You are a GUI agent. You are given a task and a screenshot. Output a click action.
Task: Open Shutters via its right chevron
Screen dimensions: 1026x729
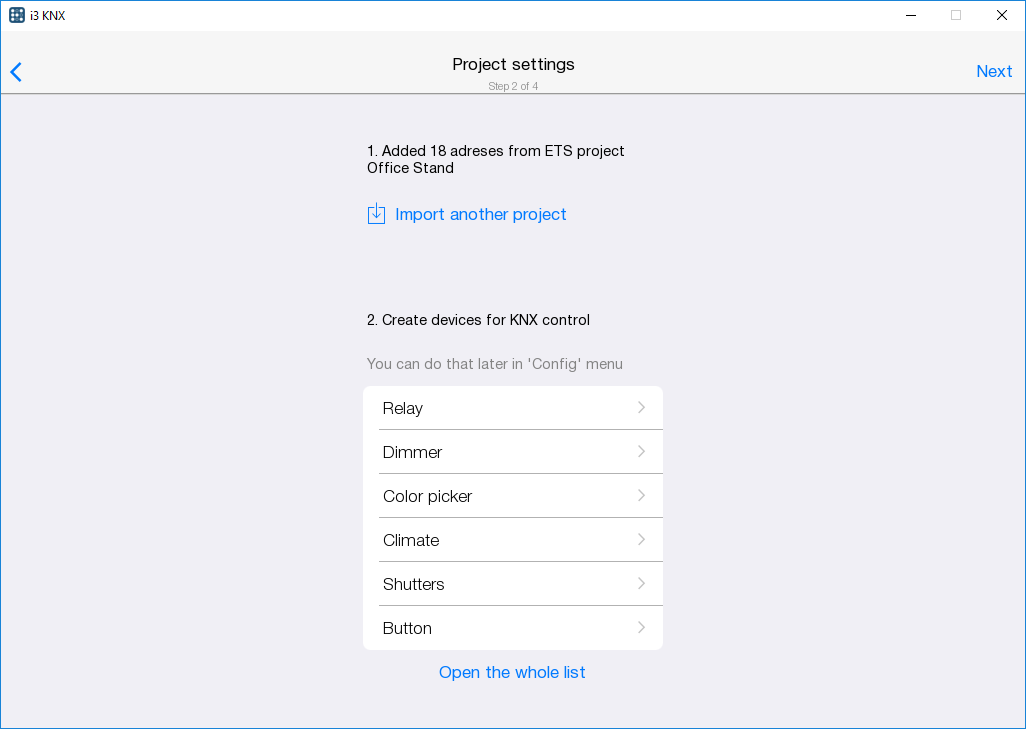pyautogui.click(x=641, y=584)
